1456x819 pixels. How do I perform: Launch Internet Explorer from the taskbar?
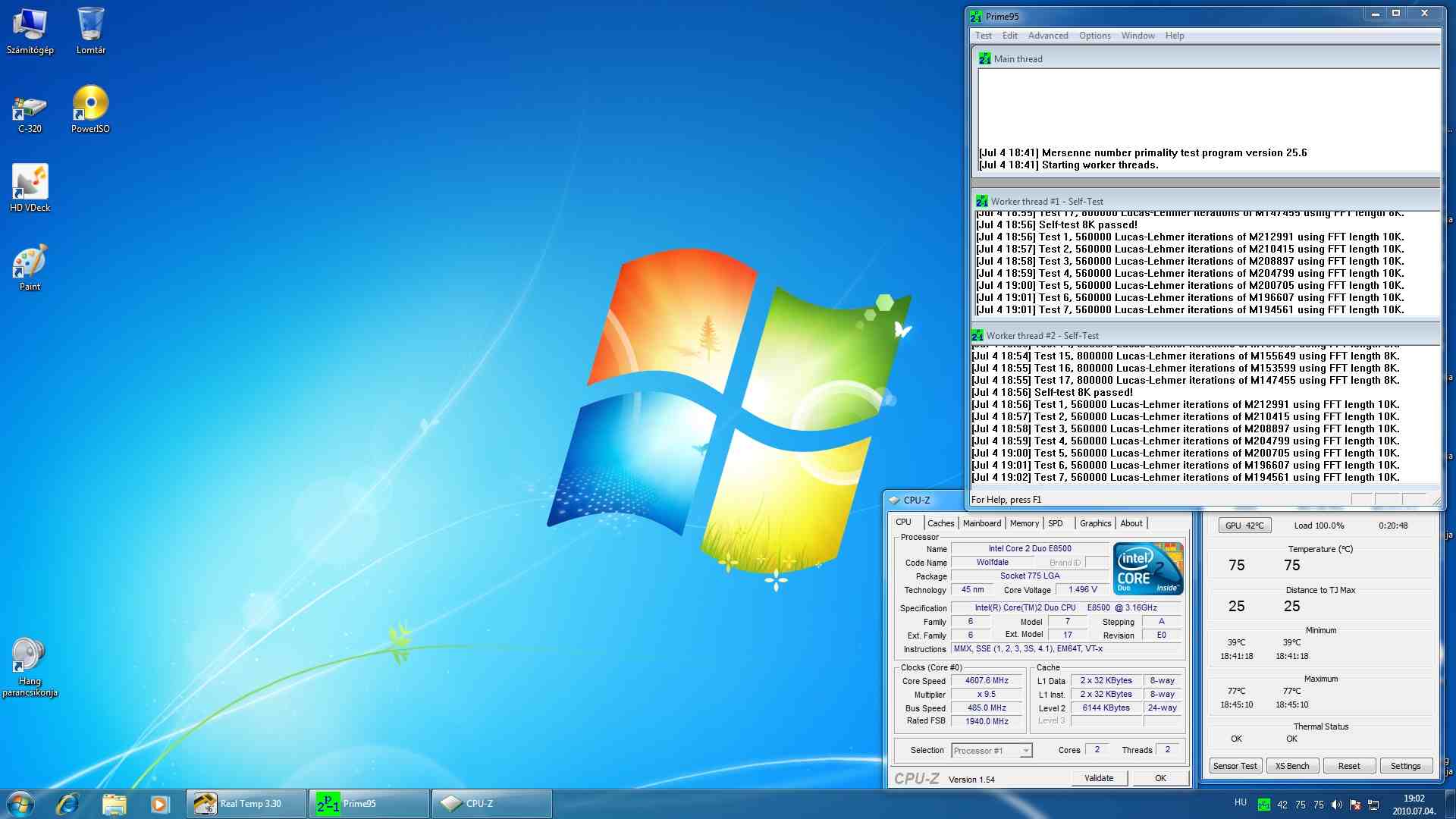point(67,804)
